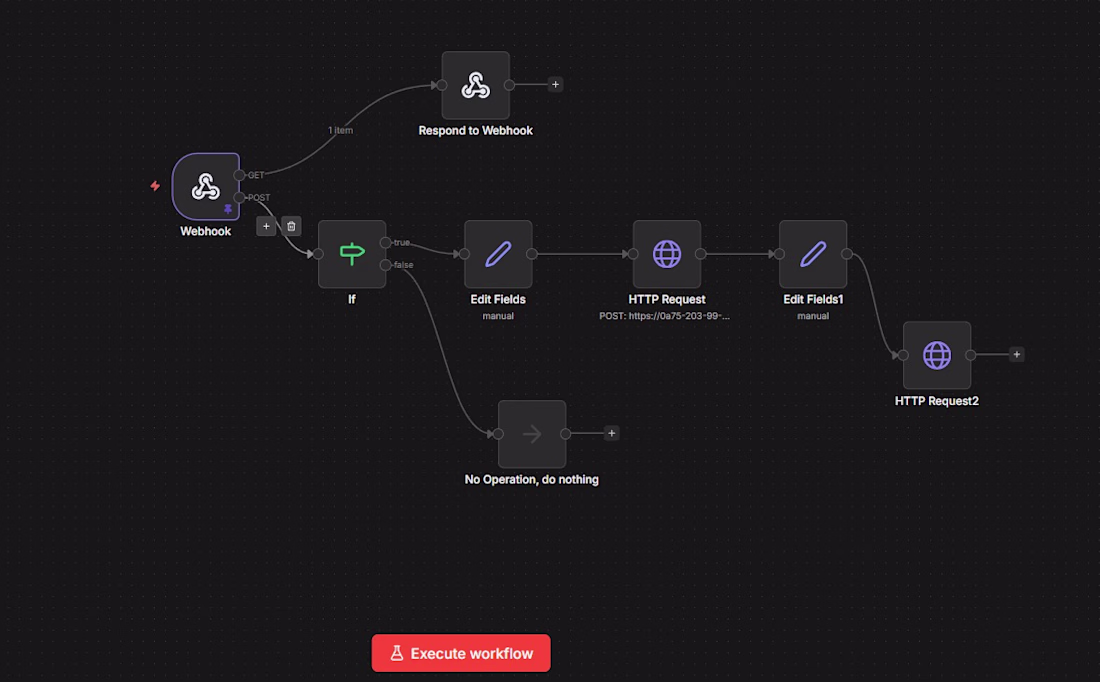Click the 'Edit Fields' node label
The image size is (1100, 682).
point(498,300)
